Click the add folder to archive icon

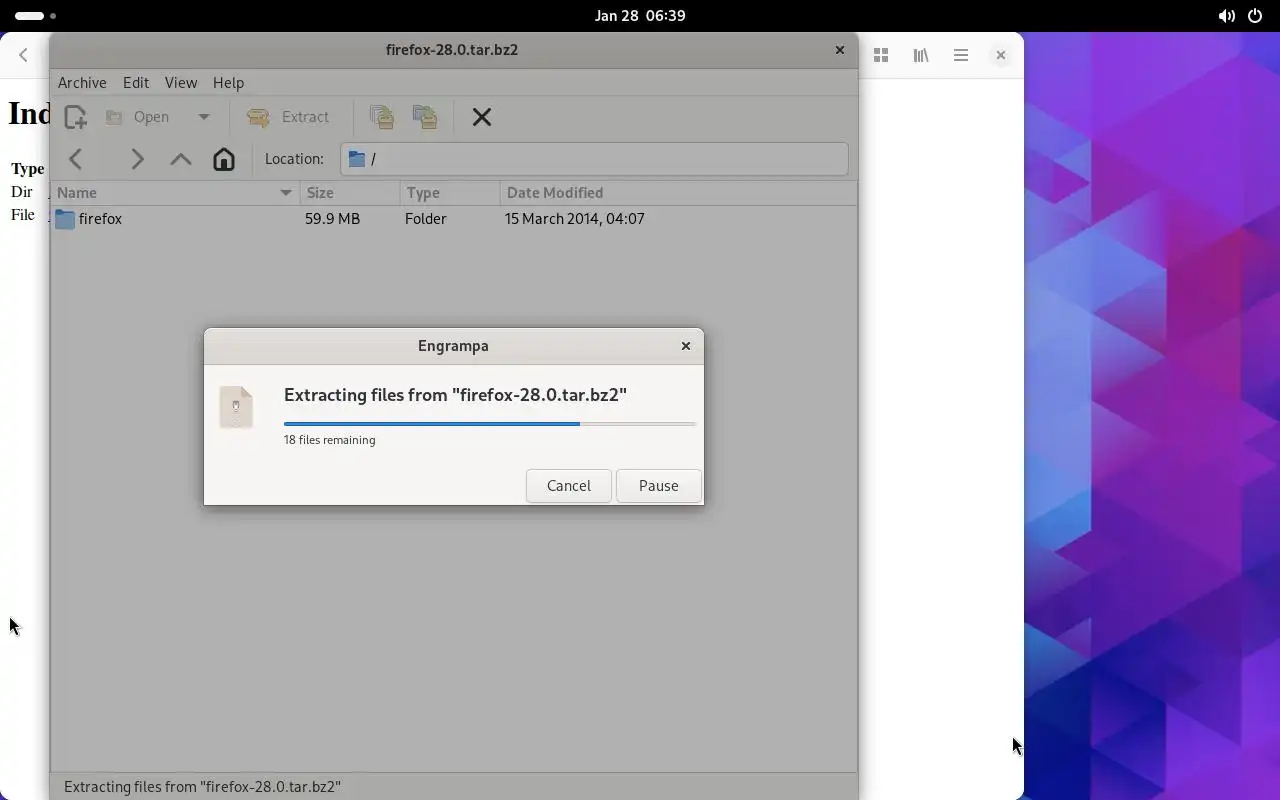point(425,117)
